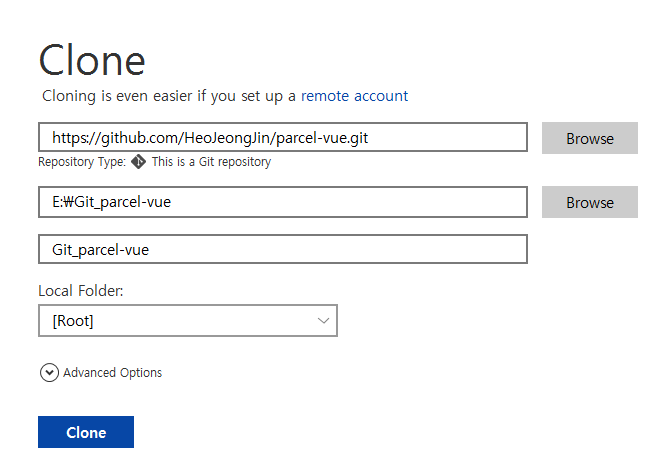Click the GitHub source URL field
Screen dimensions: 670x473
[283, 137]
